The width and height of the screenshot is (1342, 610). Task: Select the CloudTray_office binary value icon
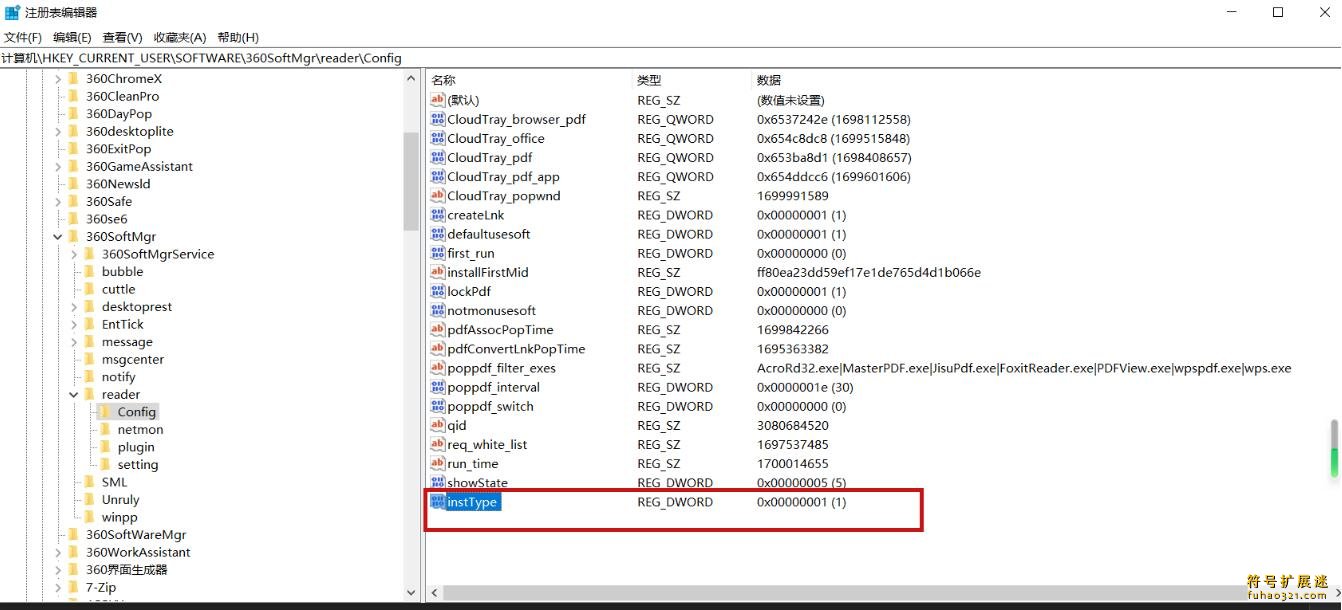(437, 138)
